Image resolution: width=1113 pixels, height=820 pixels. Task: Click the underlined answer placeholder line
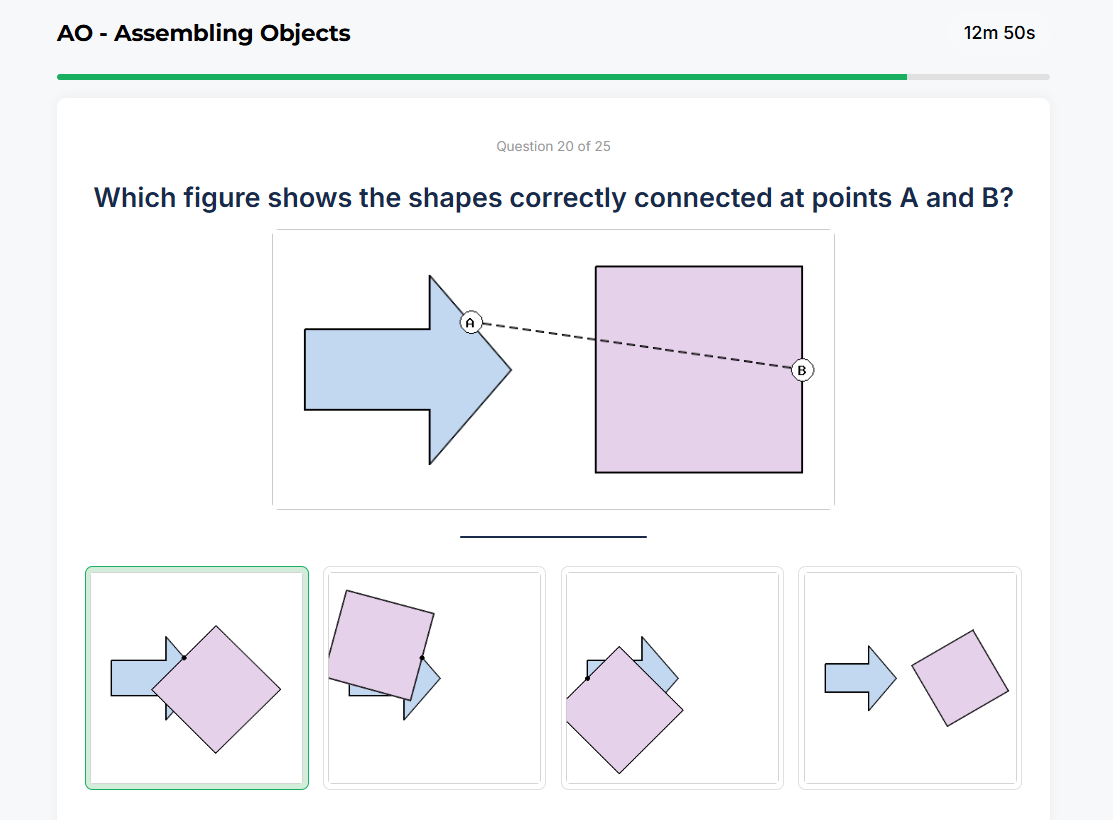click(553, 537)
